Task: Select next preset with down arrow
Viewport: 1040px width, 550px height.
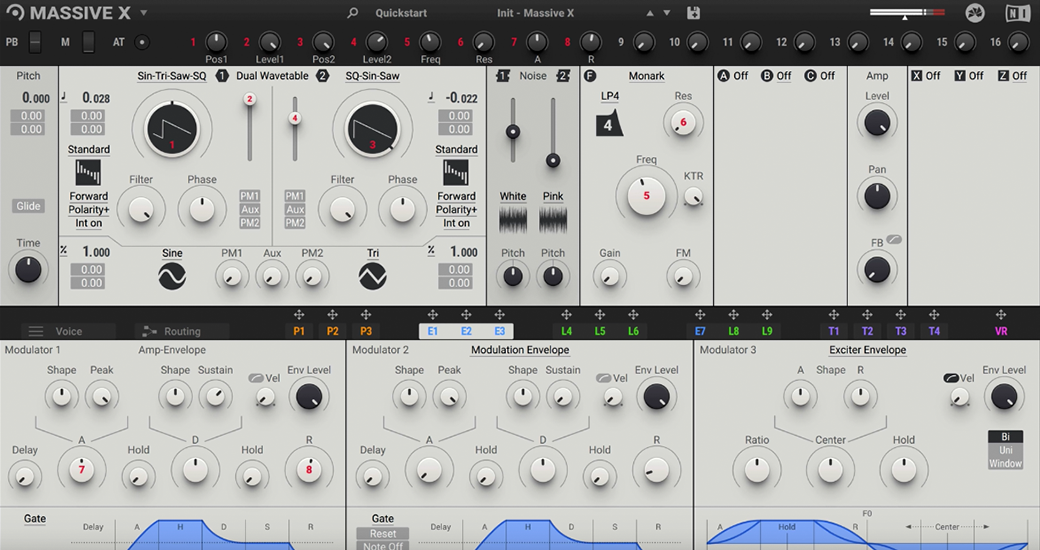Action: [667, 13]
